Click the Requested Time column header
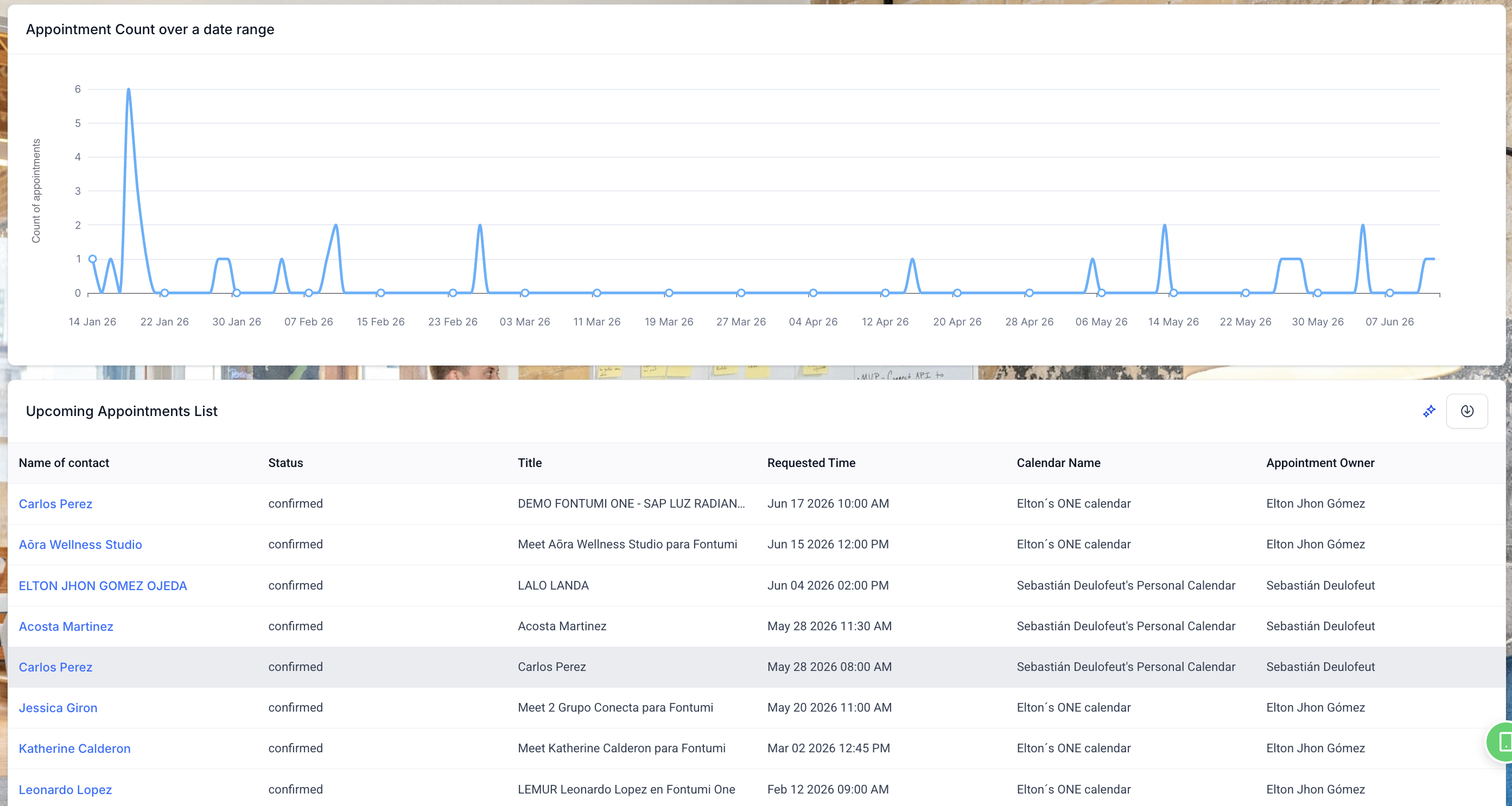The height and width of the screenshot is (806, 1512). (811, 463)
